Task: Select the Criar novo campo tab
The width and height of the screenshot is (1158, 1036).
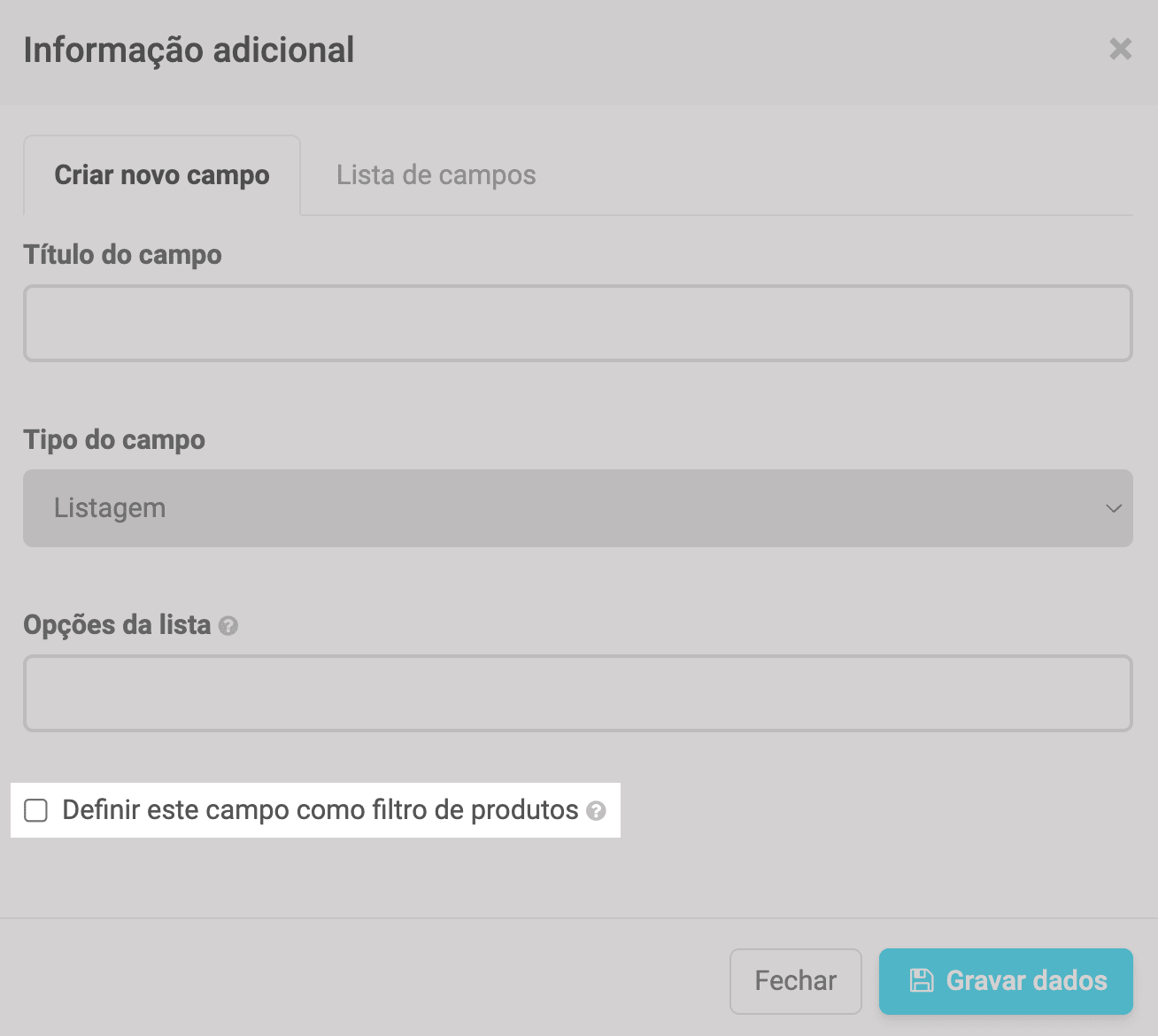Action: click(x=162, y=175)
